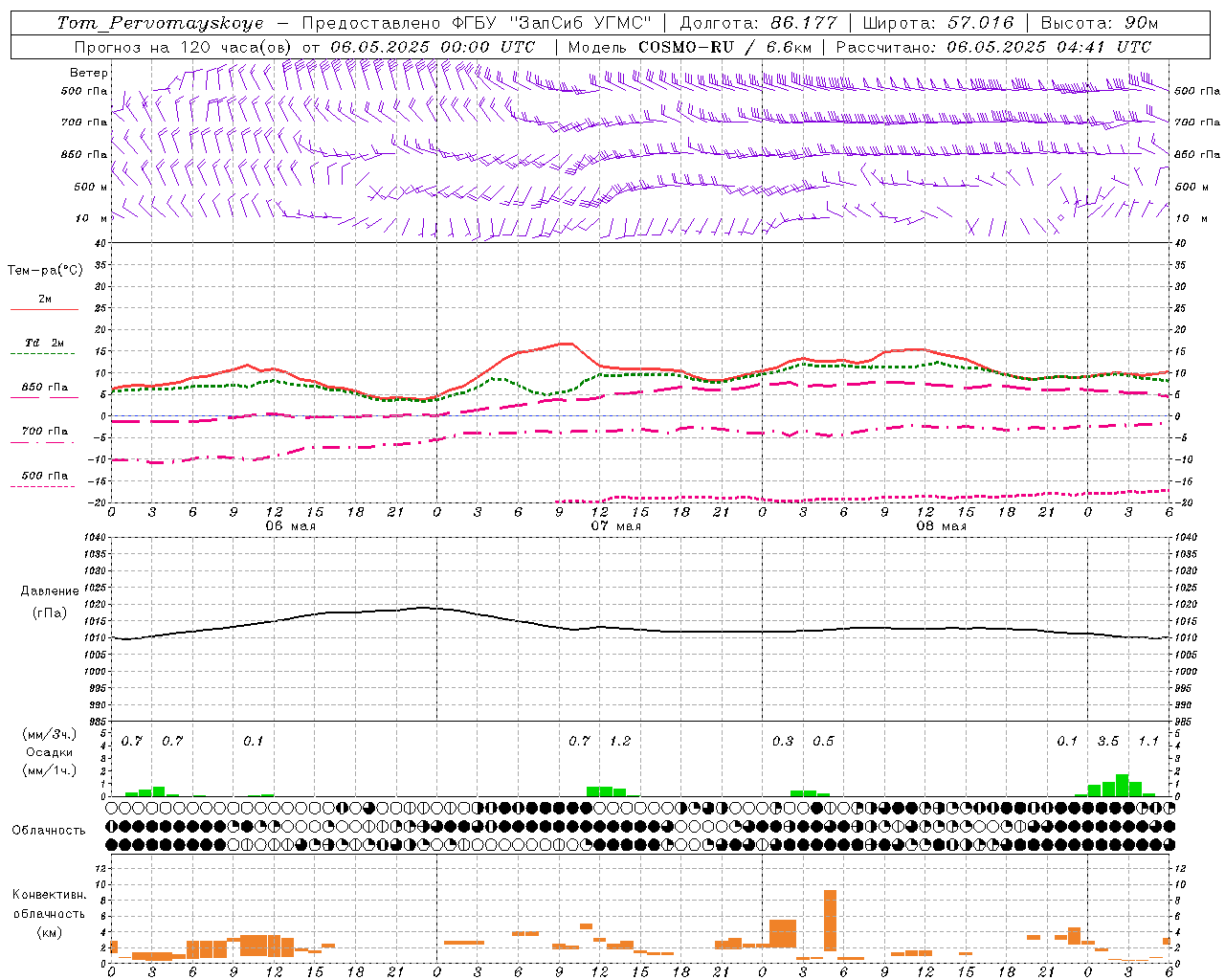1225x980 pixels.
Task: Click the tallest orange convective cloud bar
Action: click(x=830, y=920)
